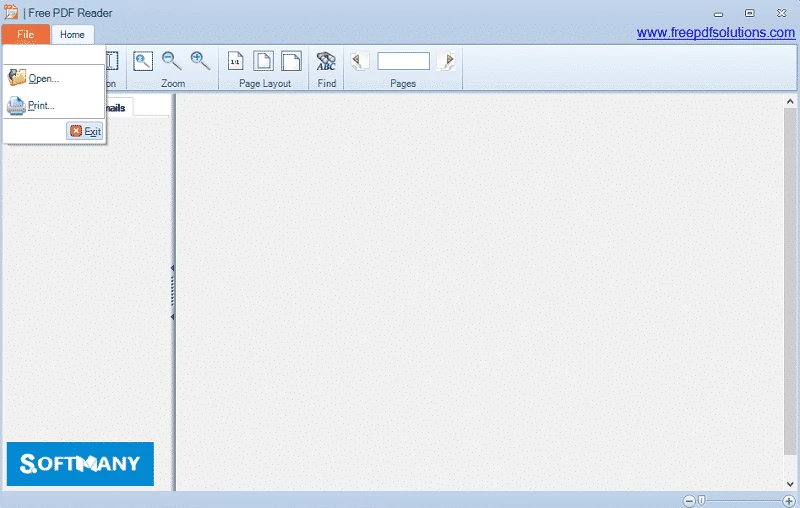
Task: Close the File menu tab
Action: point(25,35)
